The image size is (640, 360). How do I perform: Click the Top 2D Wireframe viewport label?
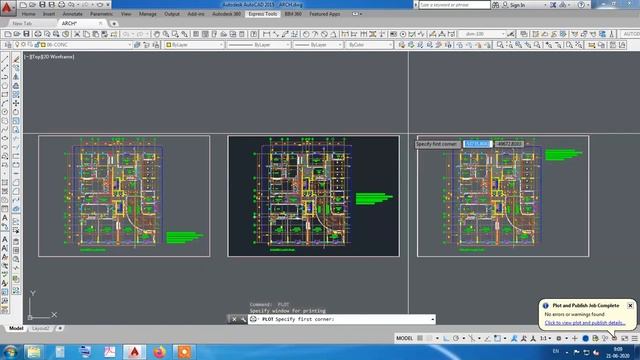point(49,57)
